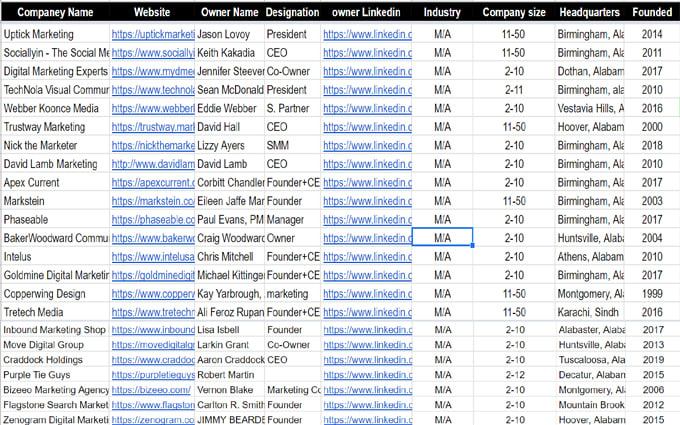Select the Purple Tie Guys cell
Screen dimensions: 680x425
(55, 375)
